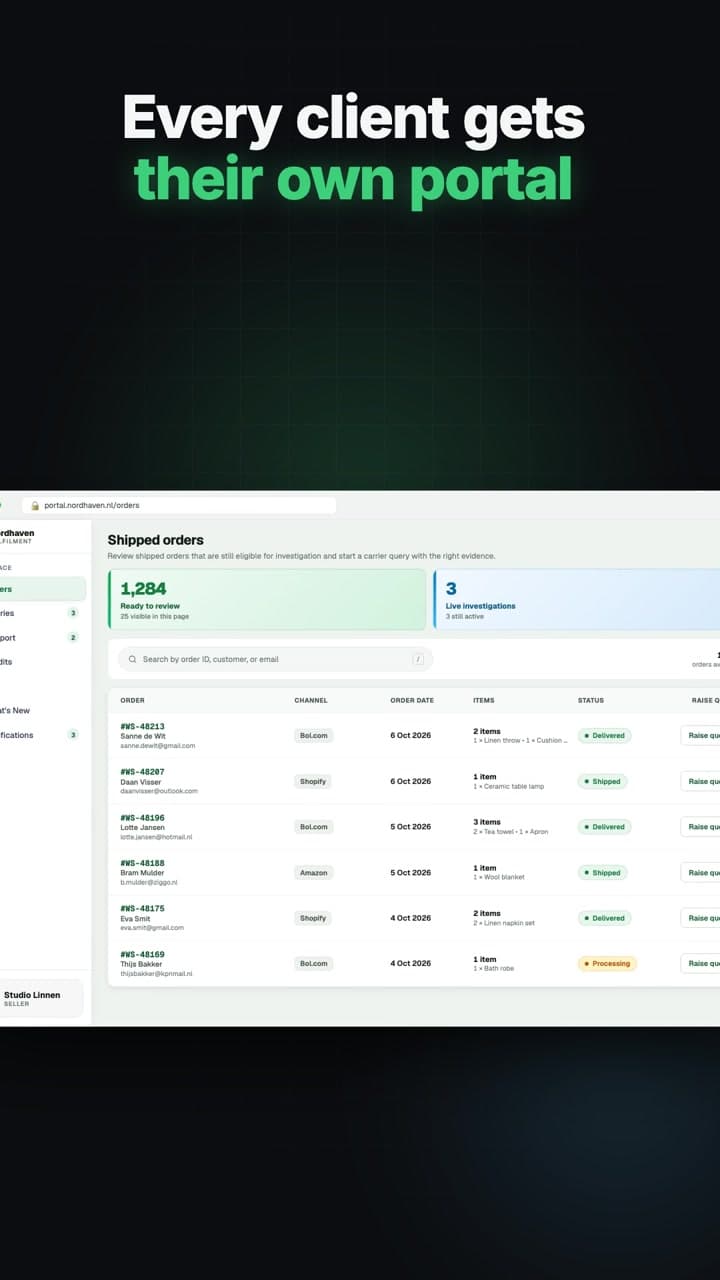The width and height of the screenshot is (720, 1280).
Task: Focus the order ID, customer, or email search field
Action: pyautogui.click(x=275, y=659)
